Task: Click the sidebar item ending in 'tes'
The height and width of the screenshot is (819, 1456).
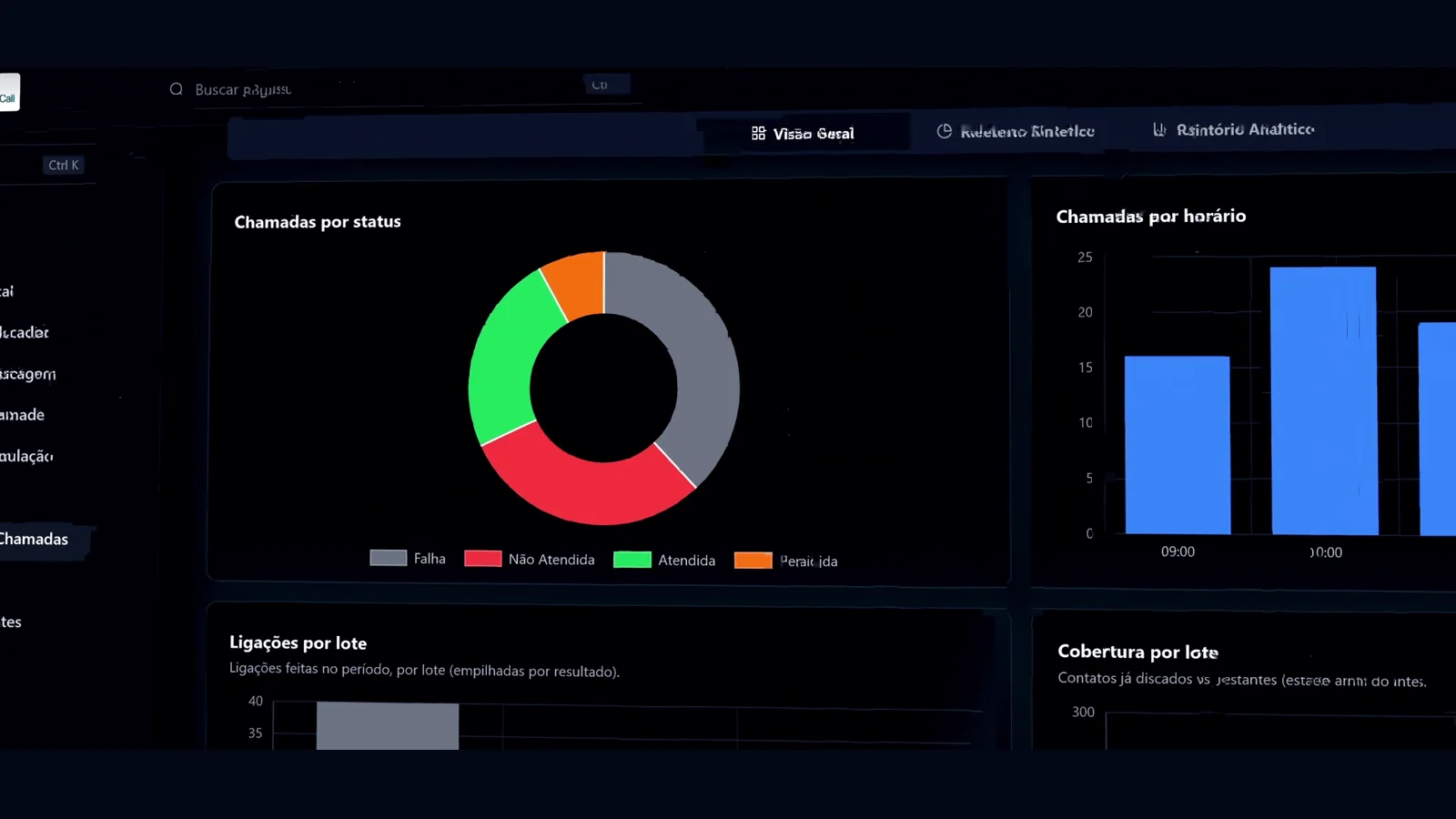Action: click(x=11, y=622)
